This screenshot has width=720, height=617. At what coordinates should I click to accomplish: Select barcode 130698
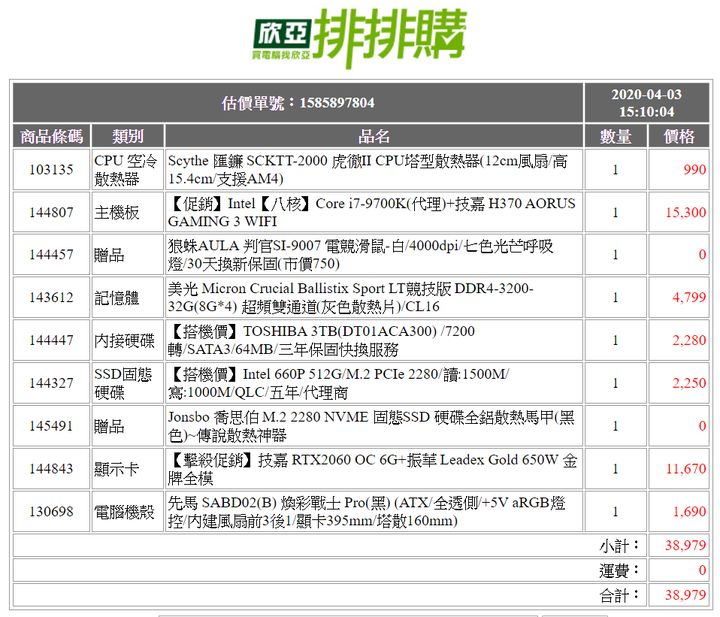tap(51, 511)
